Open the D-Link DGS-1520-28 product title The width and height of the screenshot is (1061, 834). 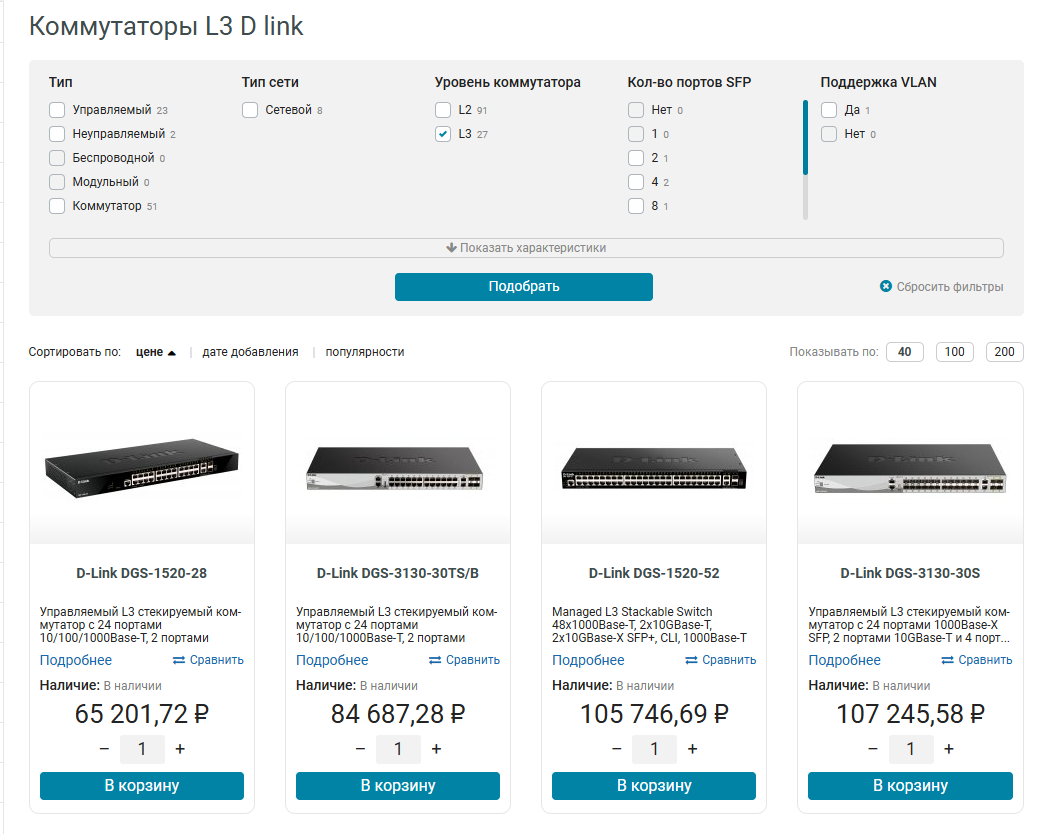coord(141,573)
